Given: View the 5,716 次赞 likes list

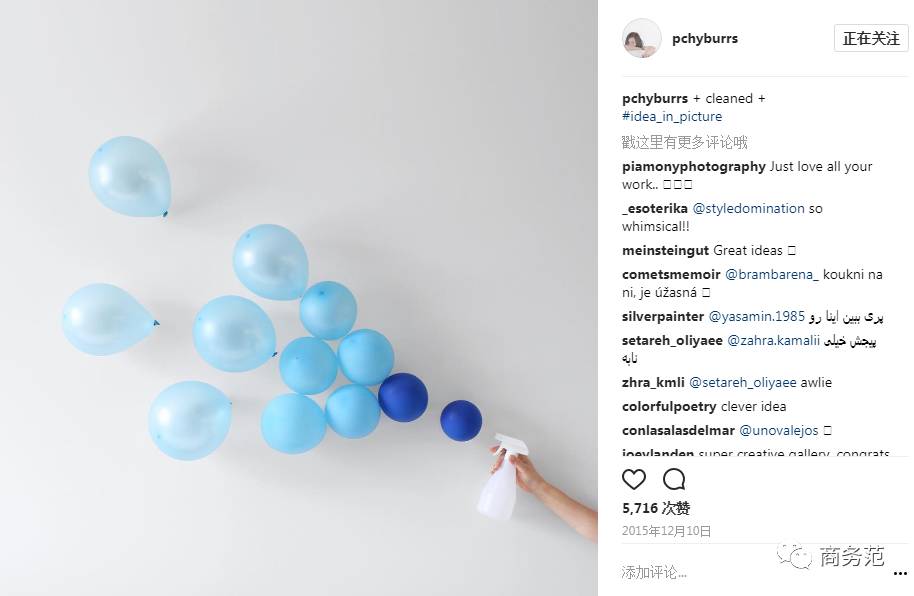Looking at the screenshot, I should pos(656,508).
